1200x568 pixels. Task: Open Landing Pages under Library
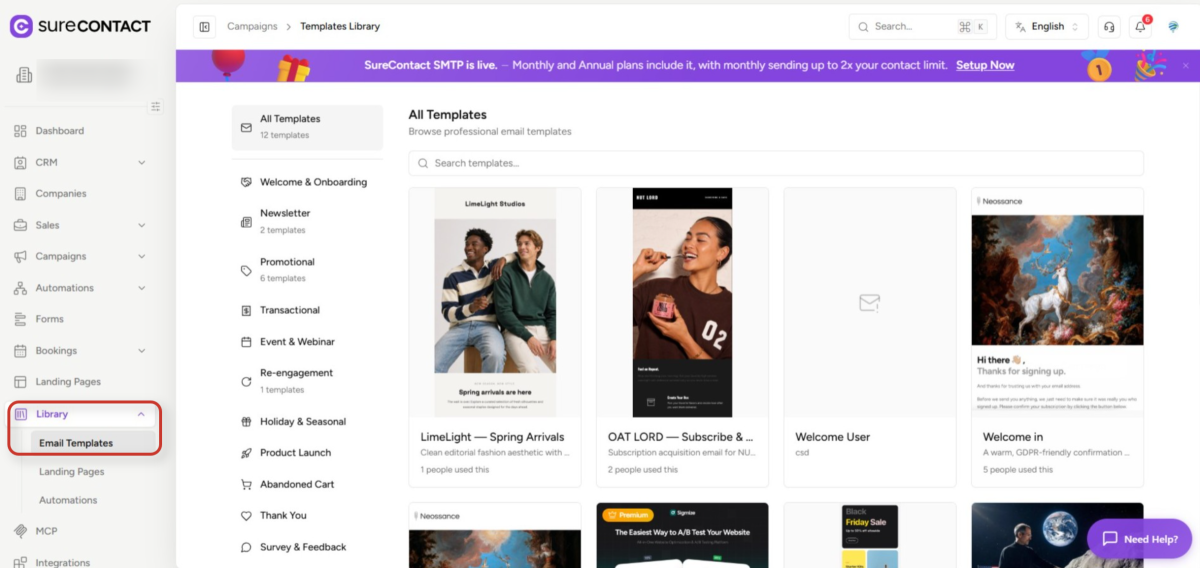point(72,471)
